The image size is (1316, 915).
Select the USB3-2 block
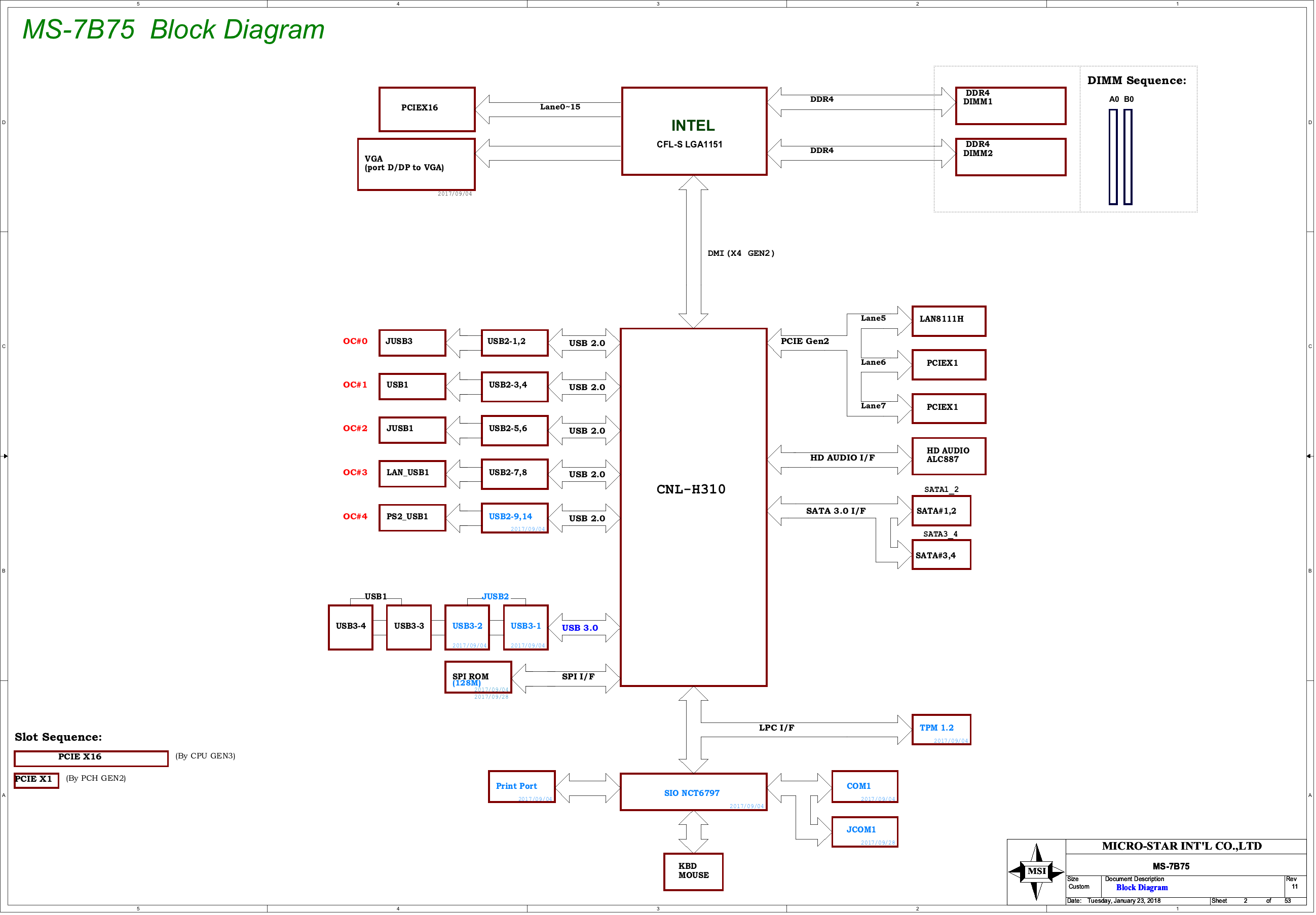467,627
